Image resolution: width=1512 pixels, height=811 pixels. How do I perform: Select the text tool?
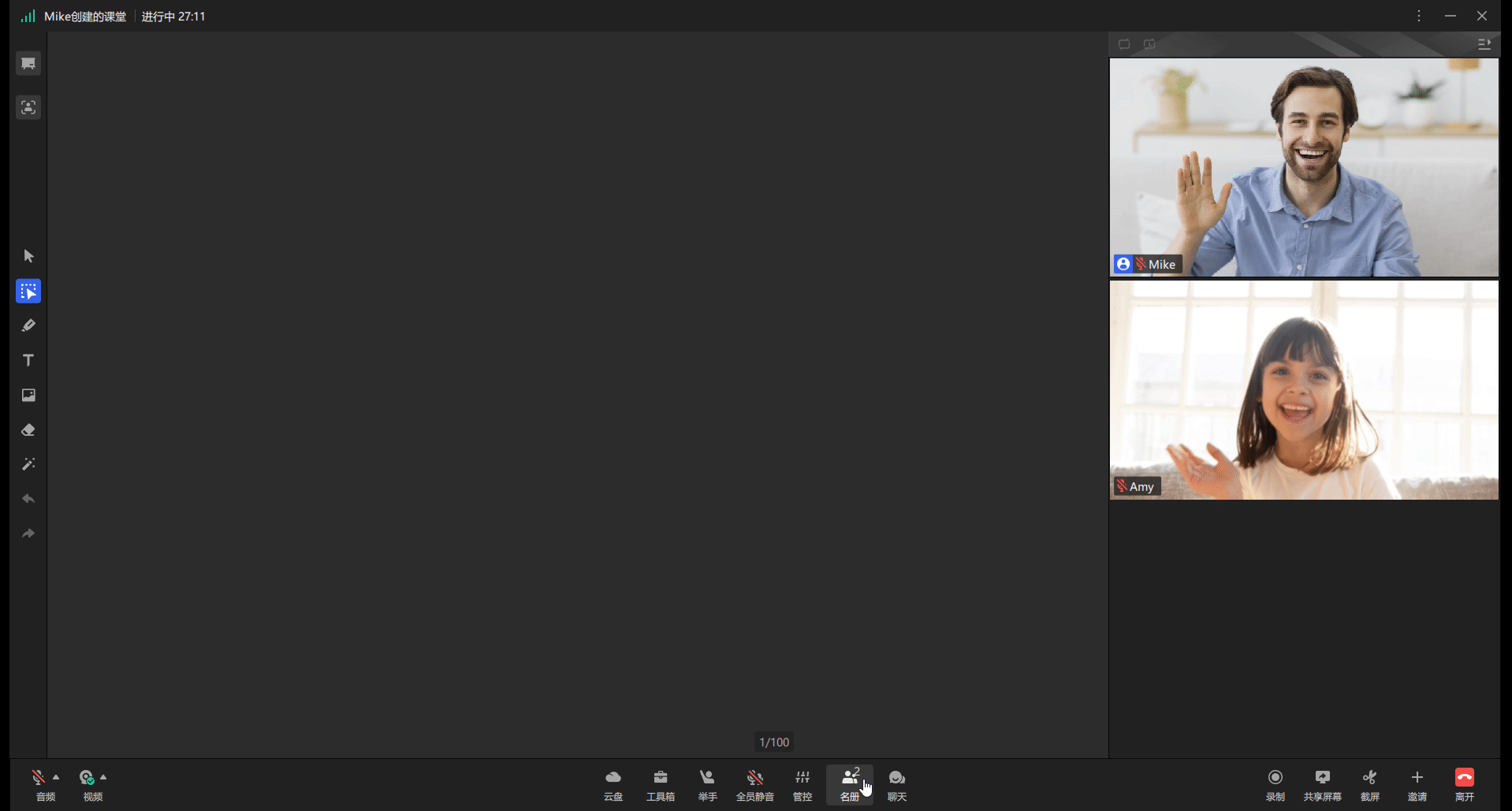28,360
